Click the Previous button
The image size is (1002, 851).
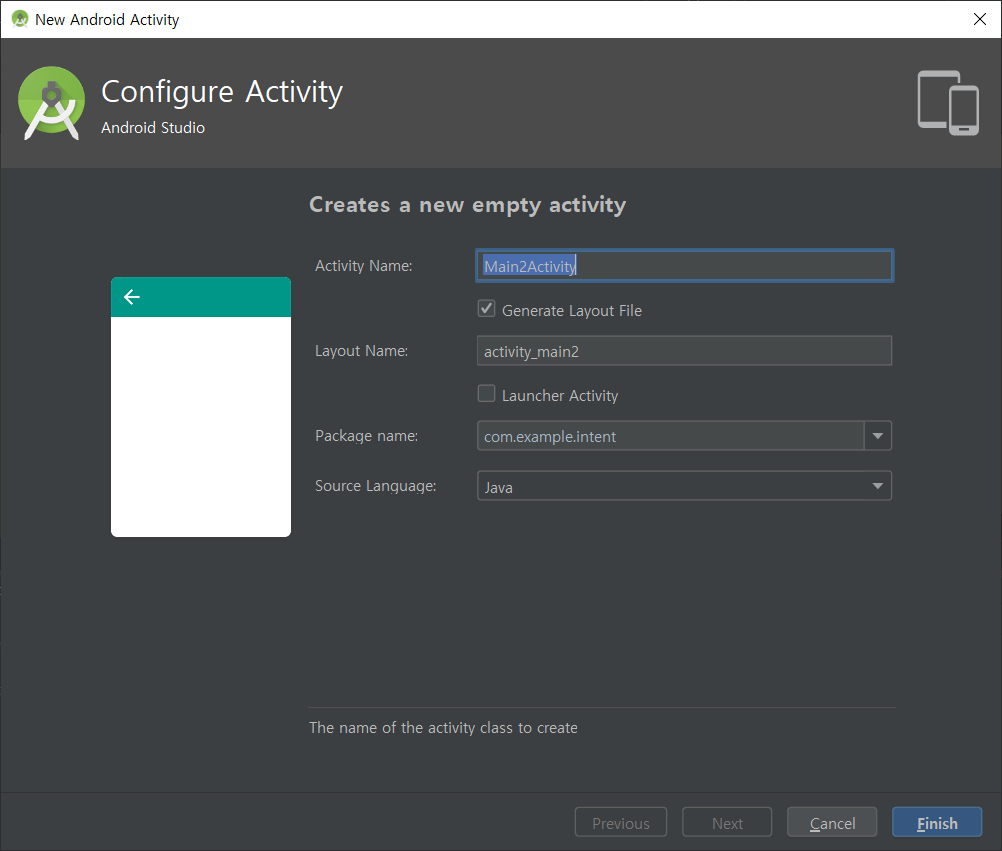tap(620, 822)
